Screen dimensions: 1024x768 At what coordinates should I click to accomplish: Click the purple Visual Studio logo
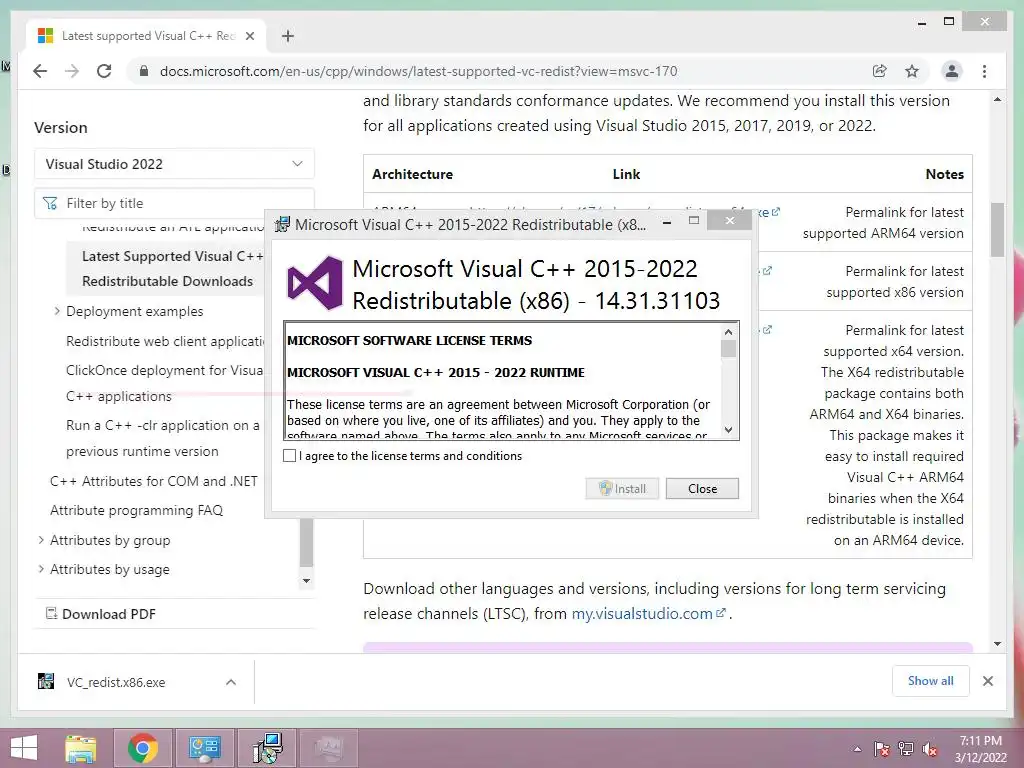(x=315, y=283)
